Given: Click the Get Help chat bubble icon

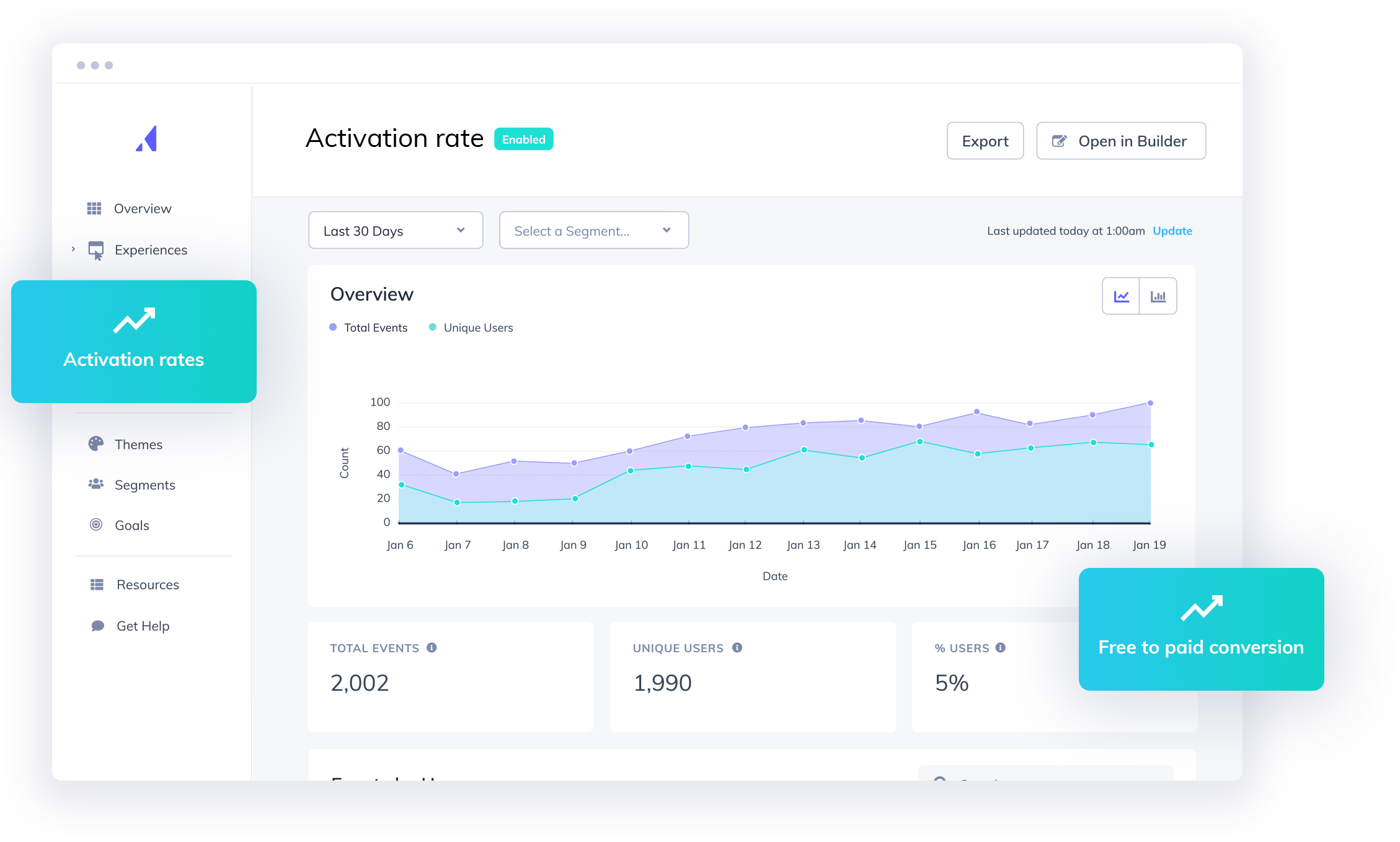Looking at the screenshot, I should coord(98,626).
